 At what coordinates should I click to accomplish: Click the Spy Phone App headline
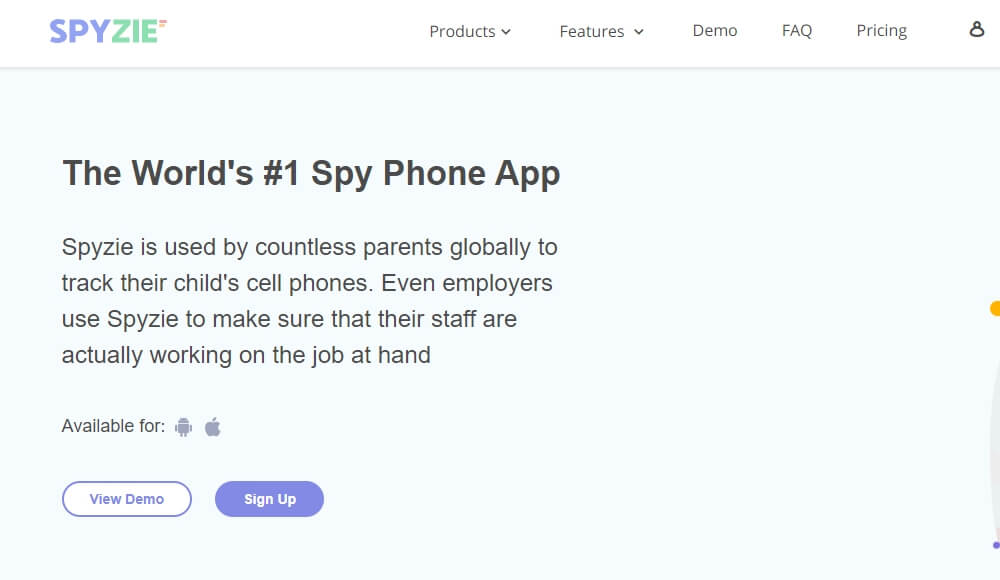pyautogui.click(x=311, y=172)
